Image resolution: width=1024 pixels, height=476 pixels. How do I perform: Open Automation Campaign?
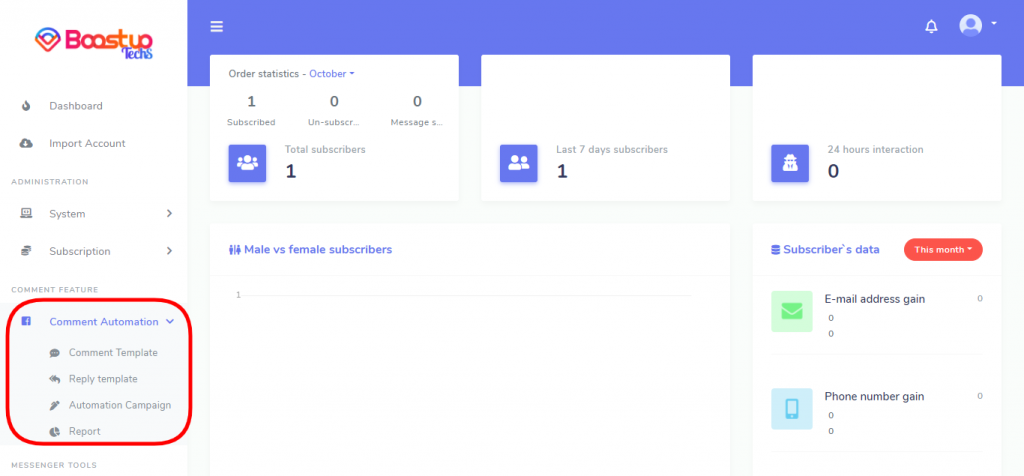coord(120,405)
